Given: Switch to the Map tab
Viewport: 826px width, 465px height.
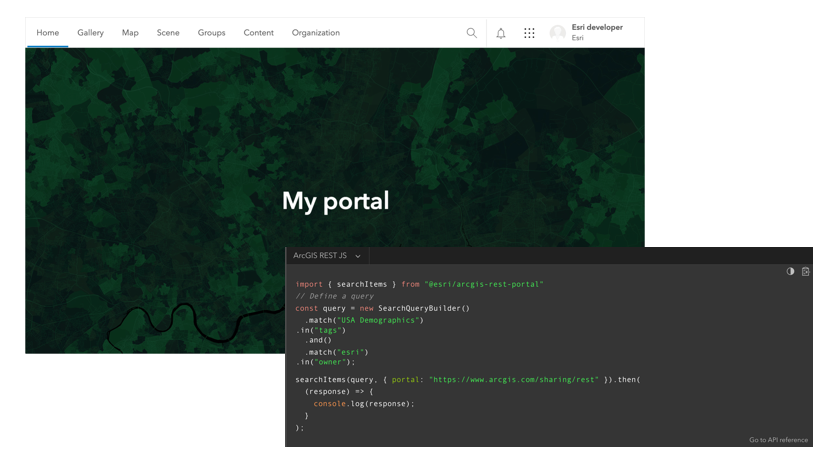Looking at the screenshot, I should point(130,33).
